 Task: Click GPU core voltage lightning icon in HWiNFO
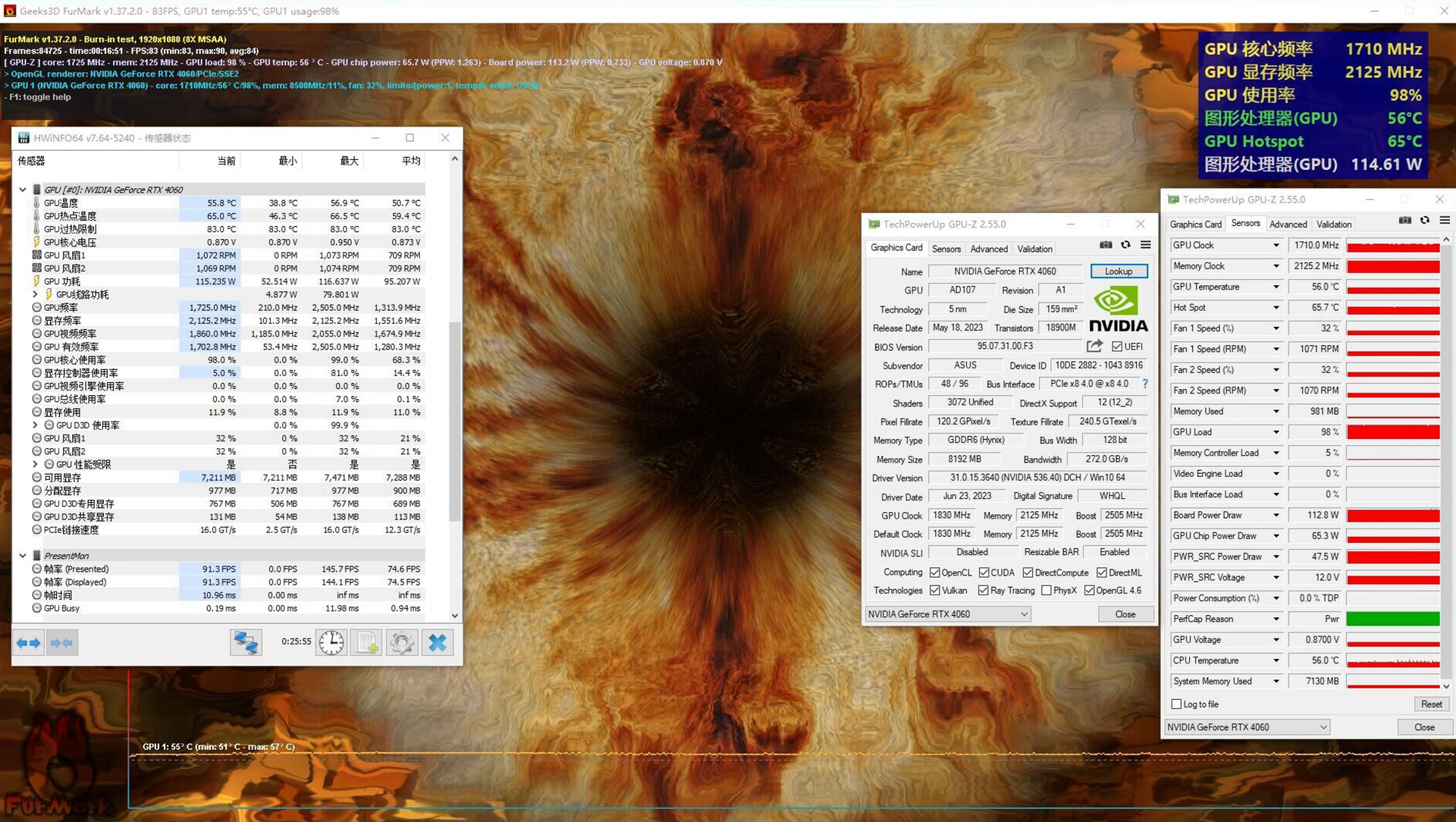point(36,242)
